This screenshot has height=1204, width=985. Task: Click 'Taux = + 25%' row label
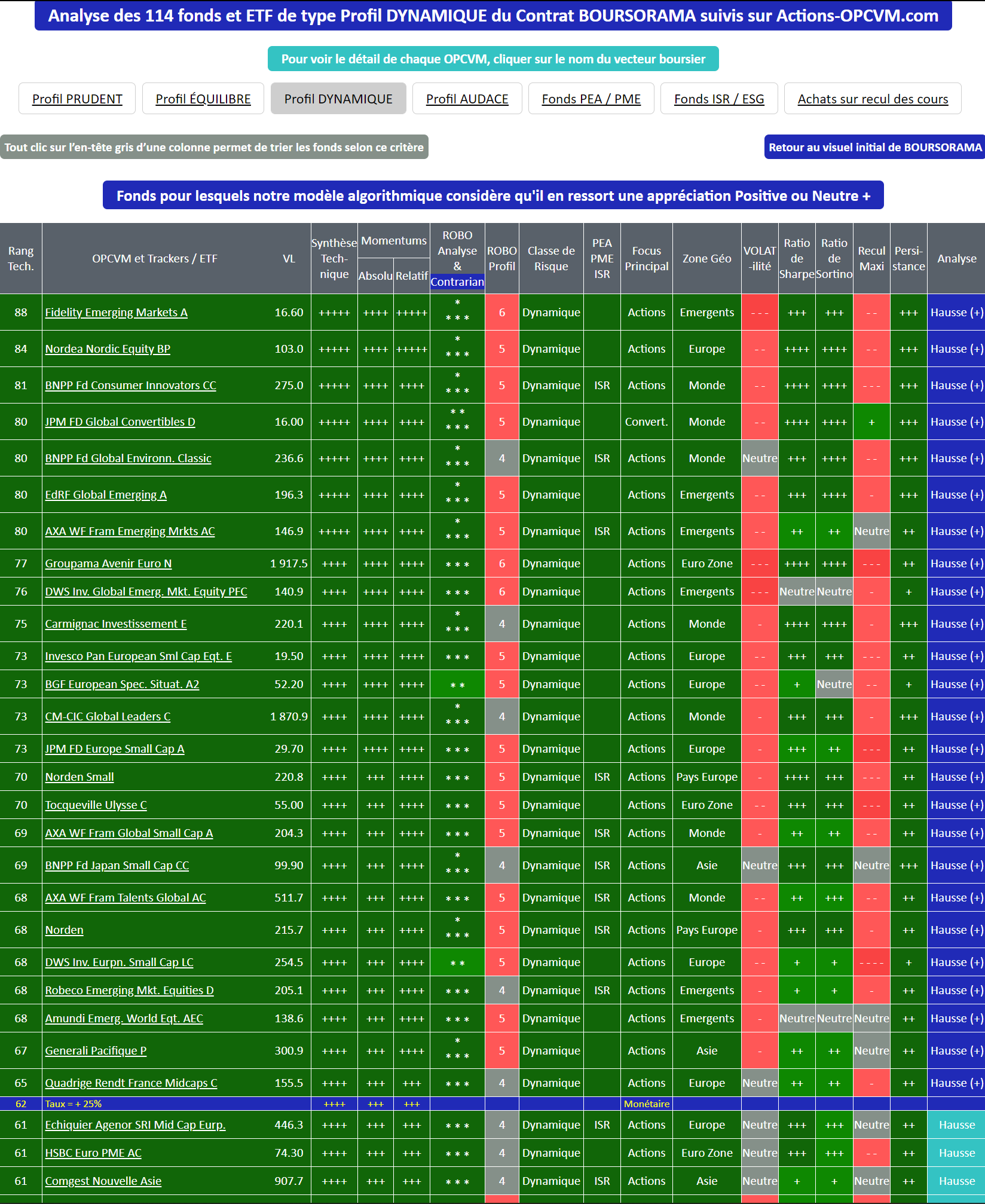coord(74,1104)
